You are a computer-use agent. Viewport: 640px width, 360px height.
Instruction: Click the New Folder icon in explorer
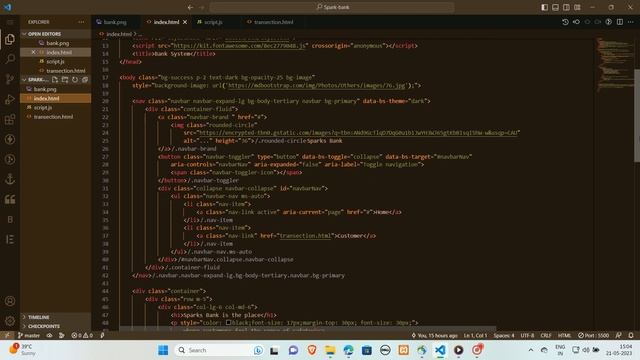click(x=65, y=80)
